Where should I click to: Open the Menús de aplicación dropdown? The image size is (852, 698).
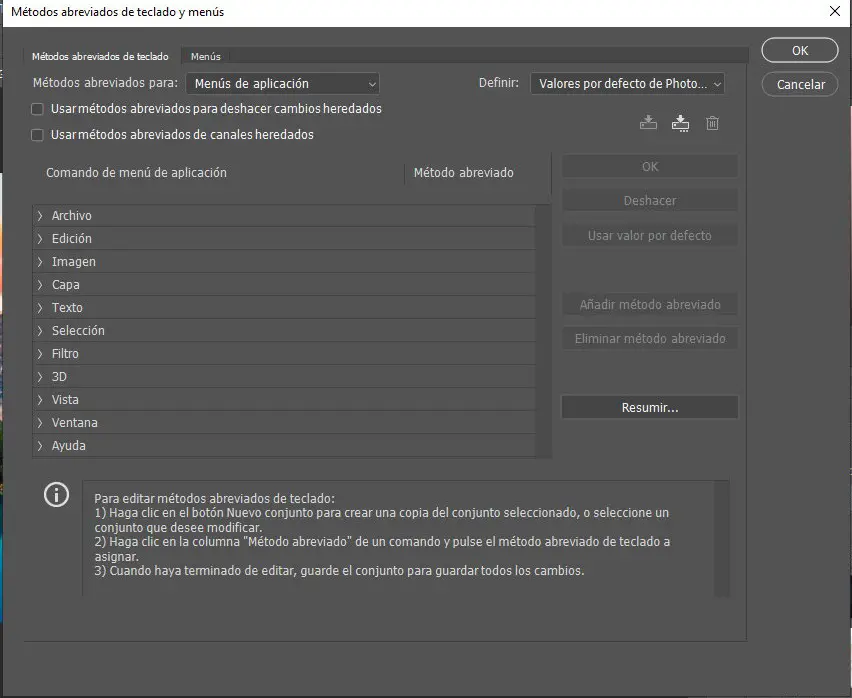pos(283,84)
